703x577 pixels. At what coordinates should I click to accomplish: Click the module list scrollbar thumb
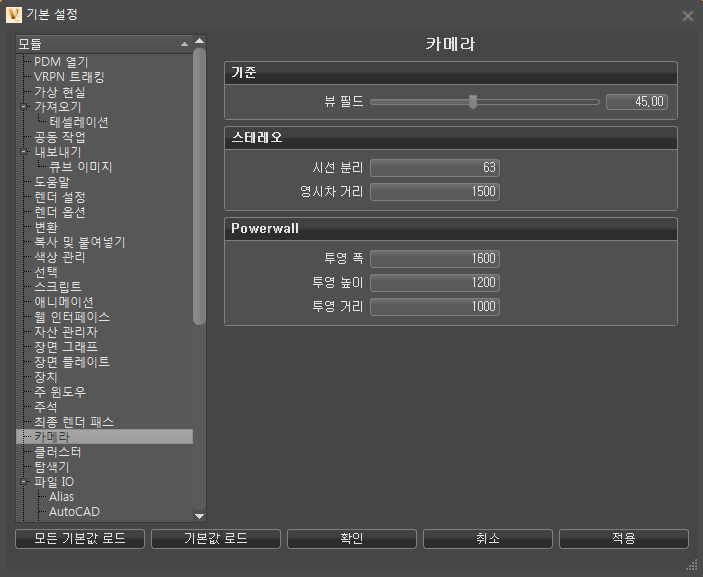200,185
